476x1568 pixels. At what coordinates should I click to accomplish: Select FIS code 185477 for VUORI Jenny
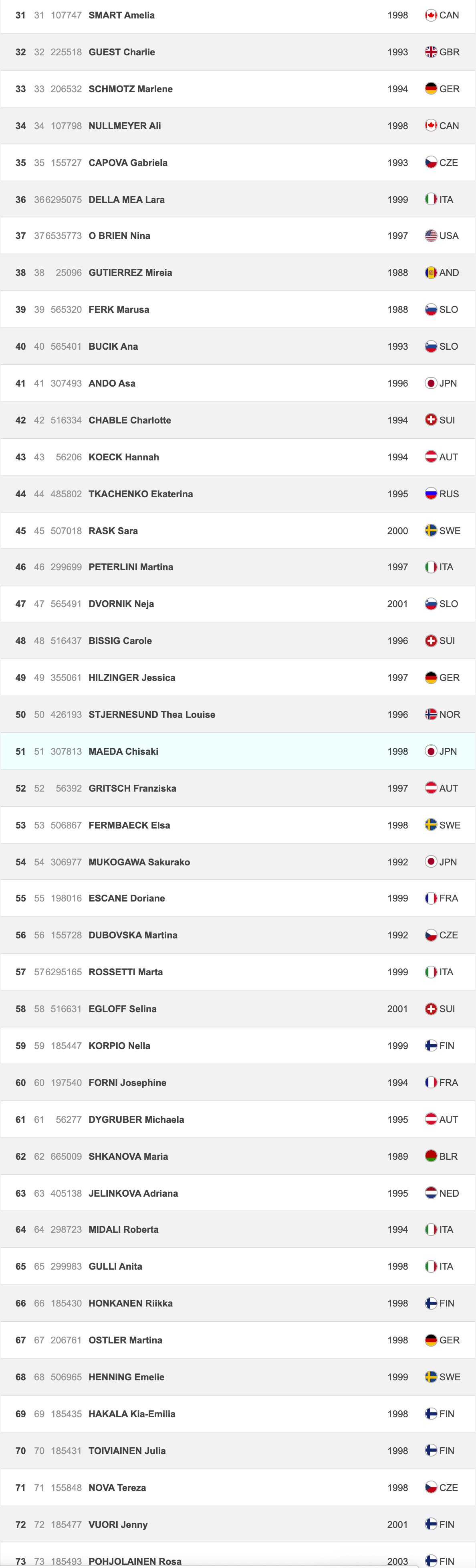tap(66, 1525)
